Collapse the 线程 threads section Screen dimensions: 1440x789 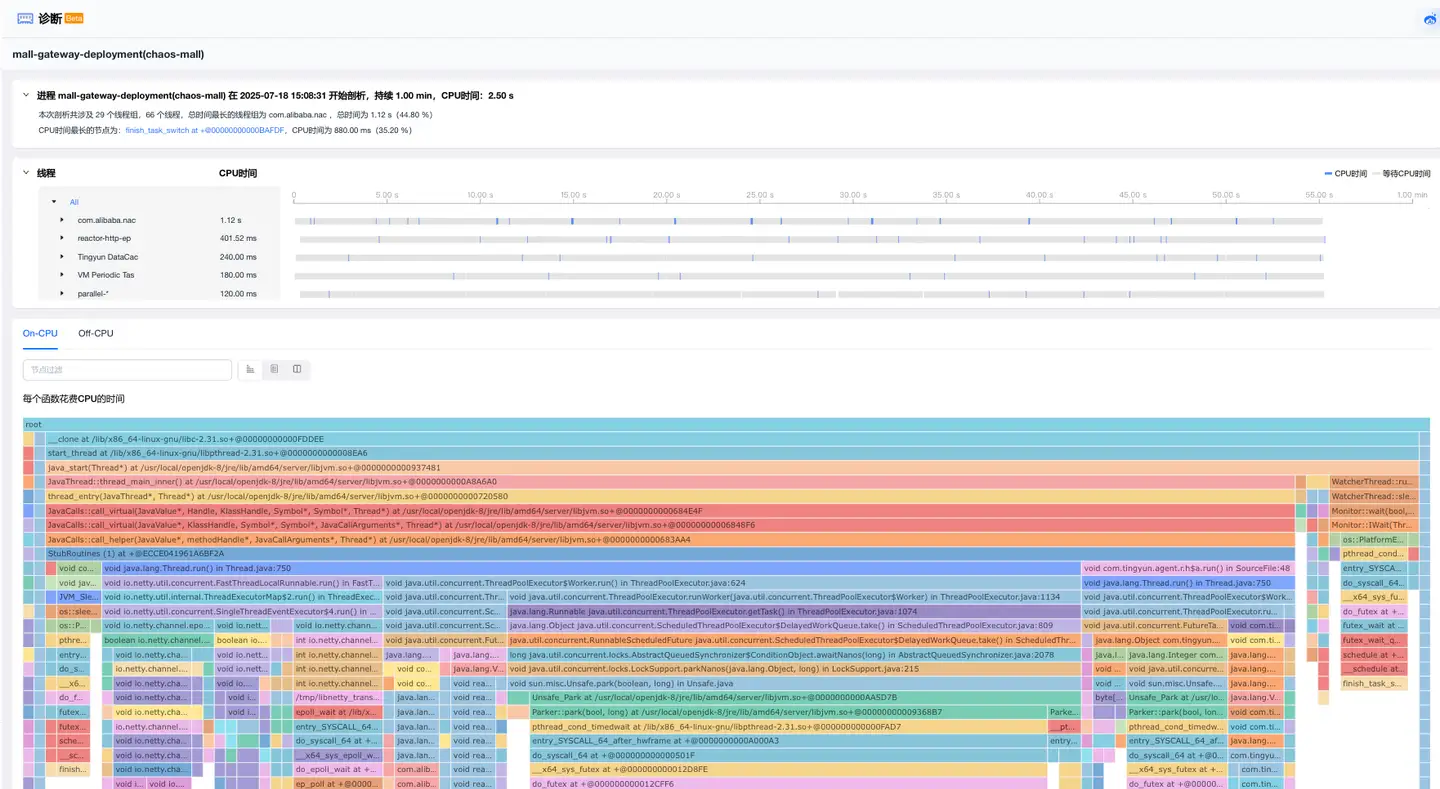(x=26, y=173)
